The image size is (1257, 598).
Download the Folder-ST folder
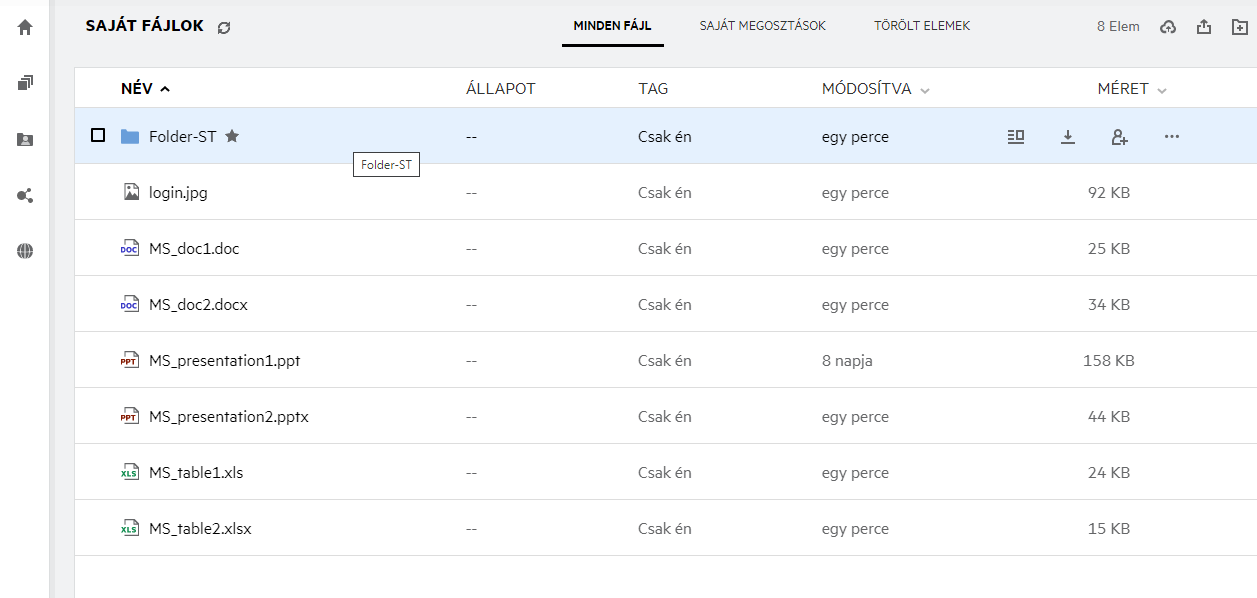(x=1068, y=137)
